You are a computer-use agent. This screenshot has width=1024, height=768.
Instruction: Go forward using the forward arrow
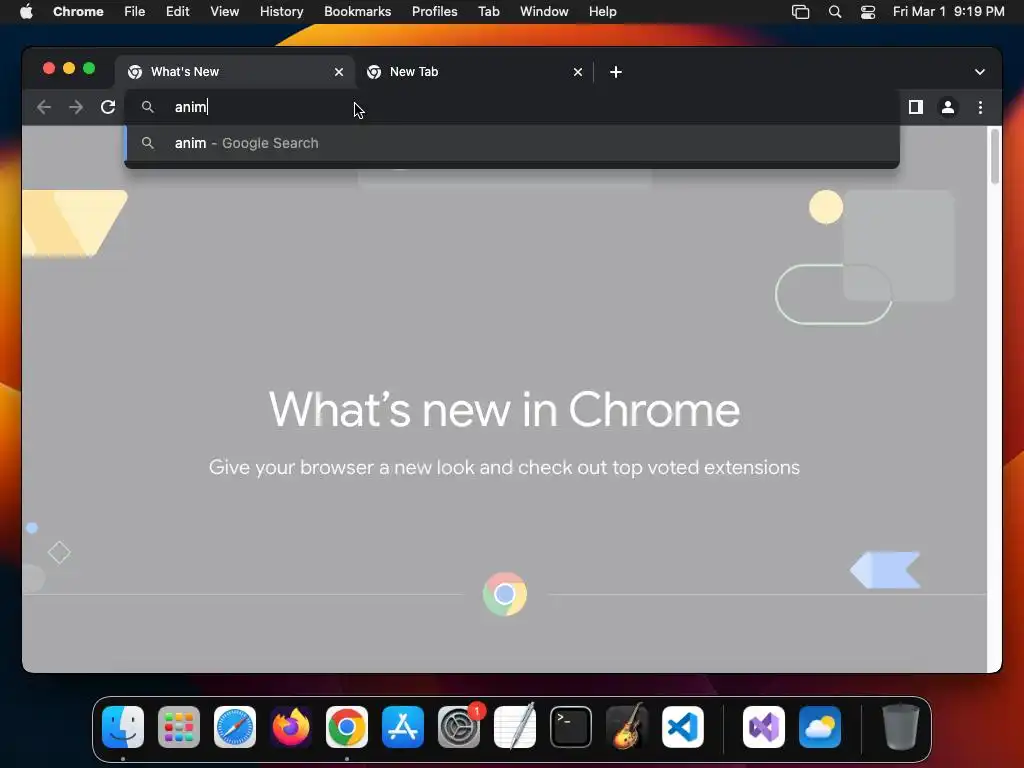click(76, 107)
